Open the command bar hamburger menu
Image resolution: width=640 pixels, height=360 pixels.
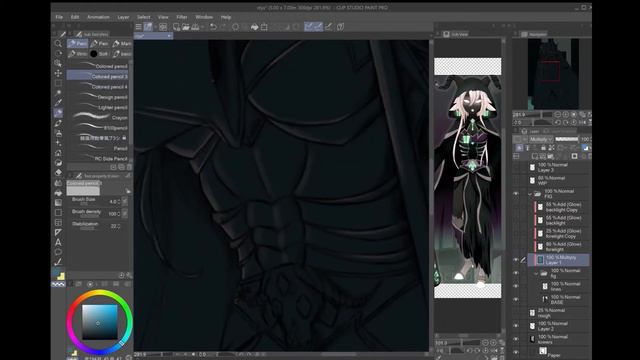click(138, 27)
